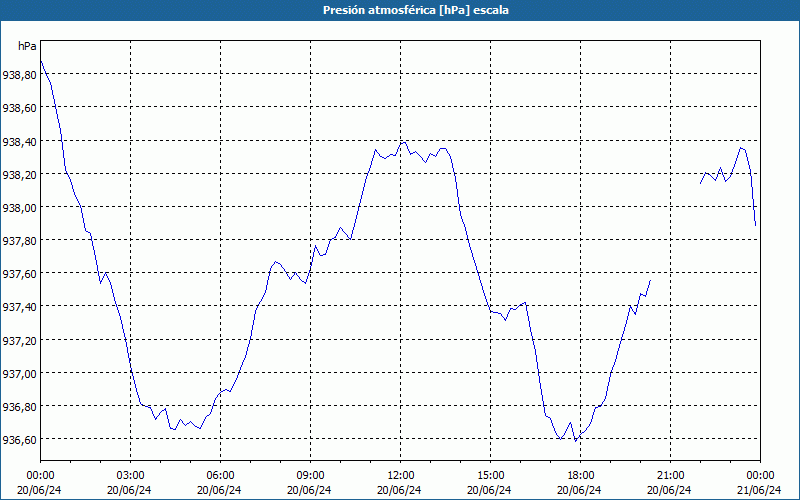Click the 937,20 y-axis value
Viewport: 800px width, 500px height.
[19, 341]
